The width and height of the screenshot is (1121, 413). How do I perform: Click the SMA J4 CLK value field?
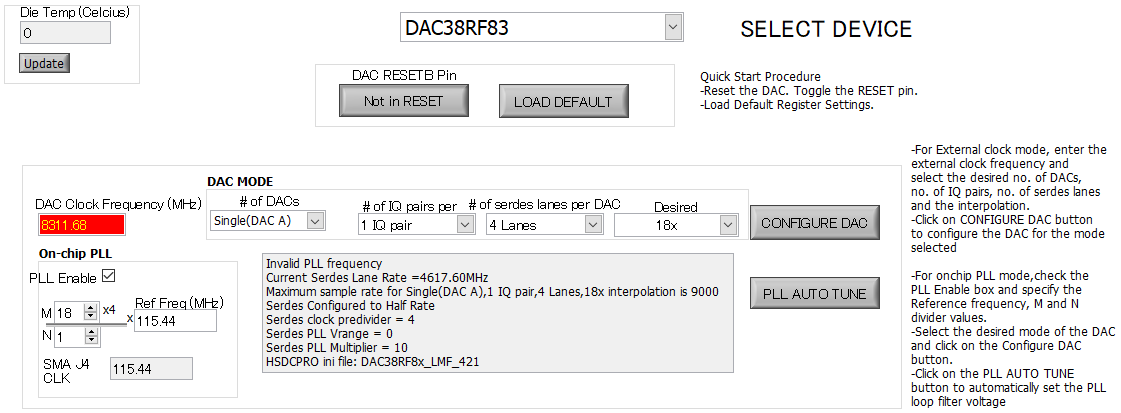click(151, 369)
